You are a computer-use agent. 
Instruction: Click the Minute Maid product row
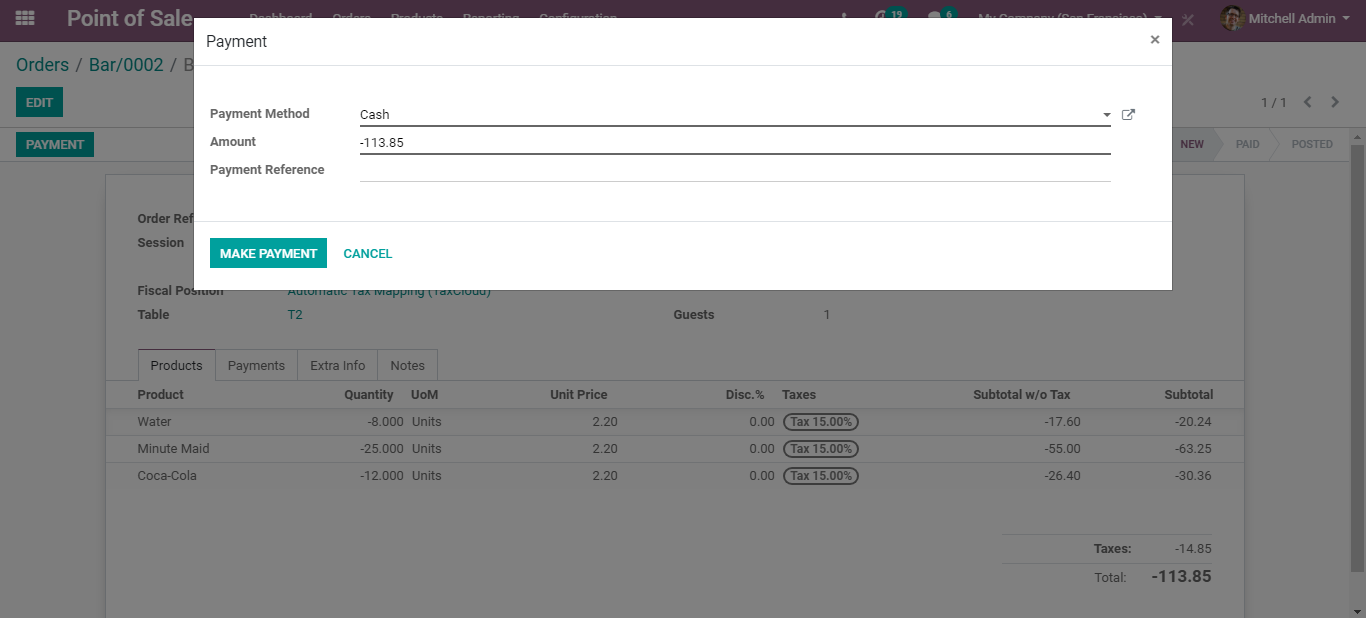coord(675,449)
